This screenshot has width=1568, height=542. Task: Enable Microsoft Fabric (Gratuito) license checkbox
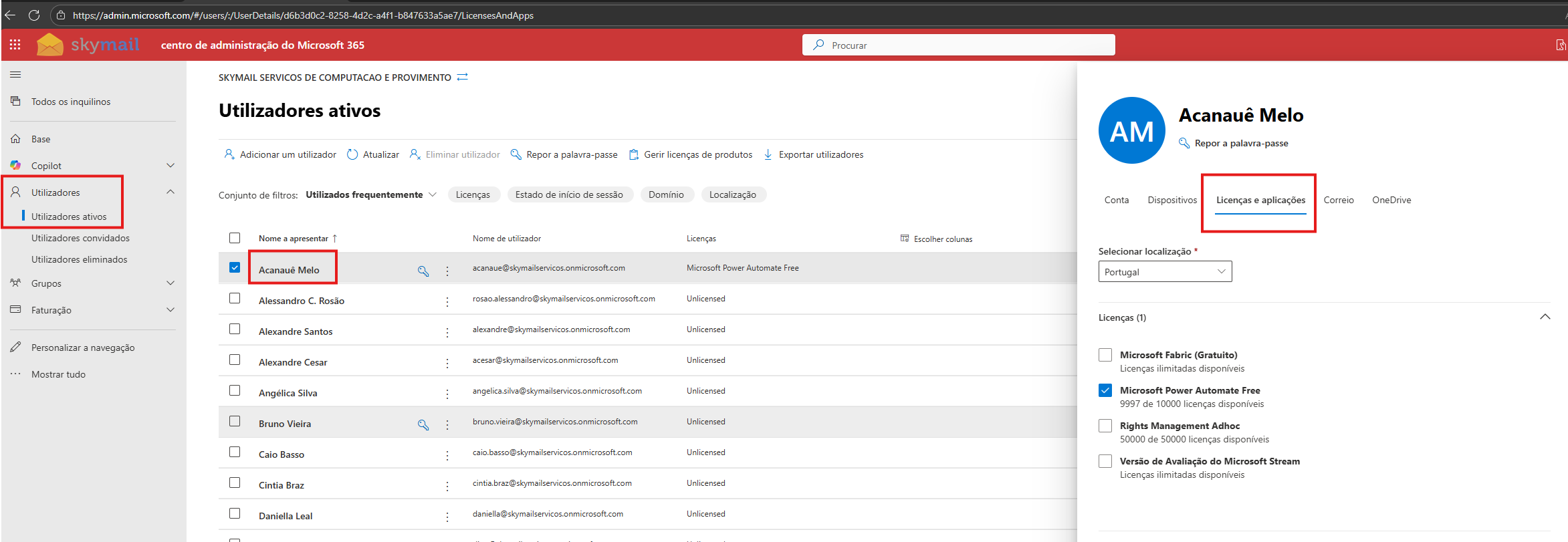pyautogui.click(x=1105, y=355)
